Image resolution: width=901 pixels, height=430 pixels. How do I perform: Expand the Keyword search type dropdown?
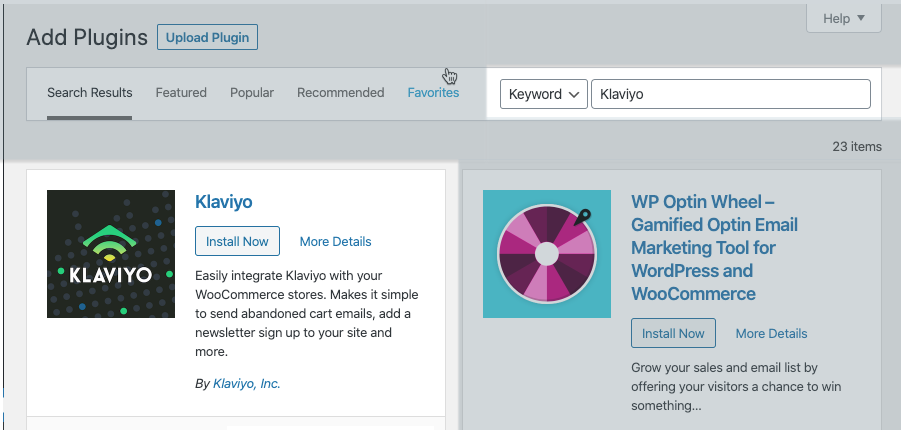[x=544, y=94]
